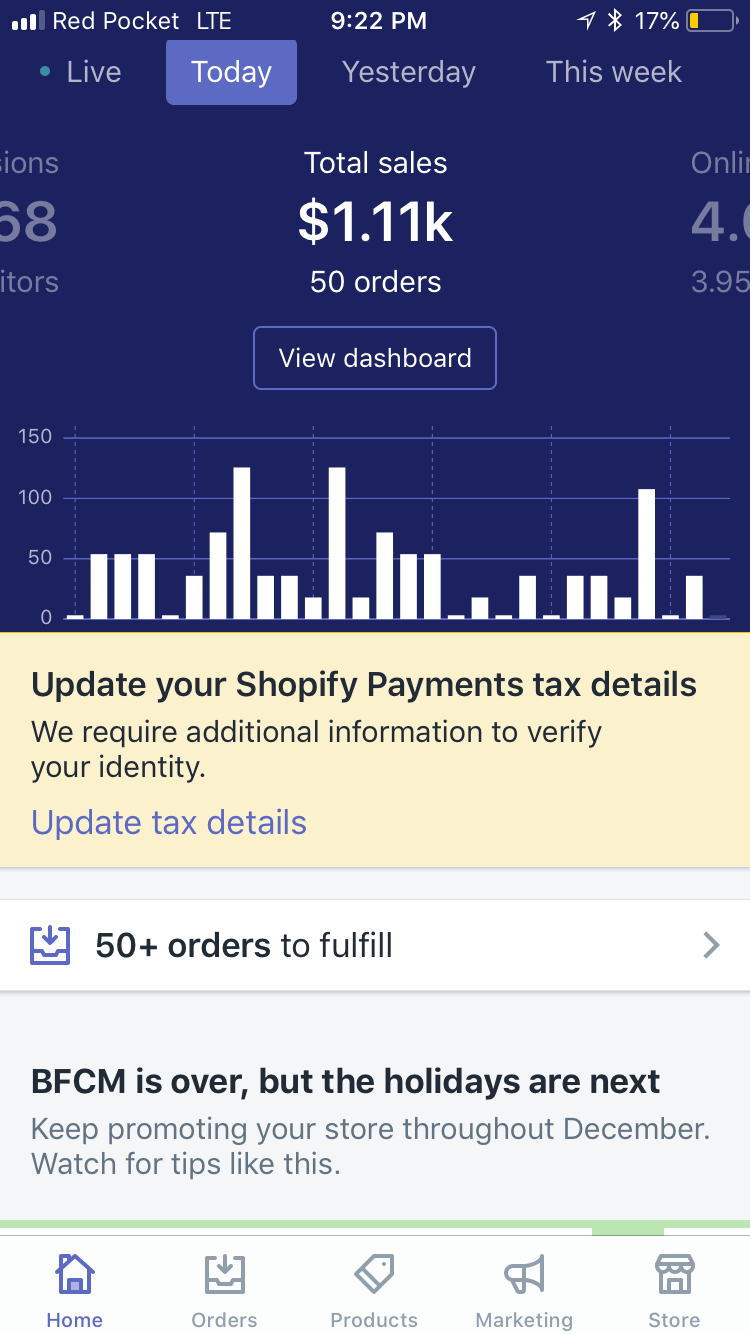Switch to the Yesterday tab

coord(408,72)
